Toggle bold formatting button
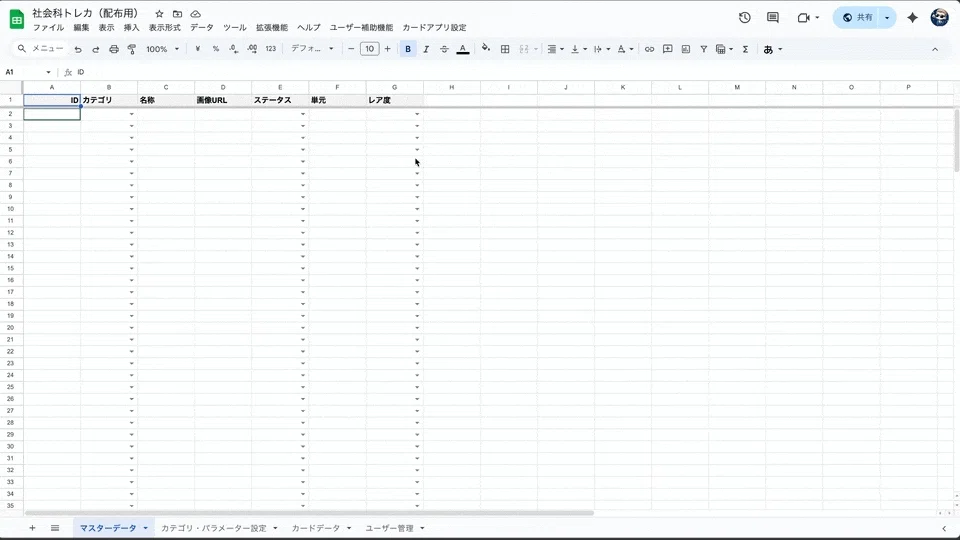 pos(408,49)
